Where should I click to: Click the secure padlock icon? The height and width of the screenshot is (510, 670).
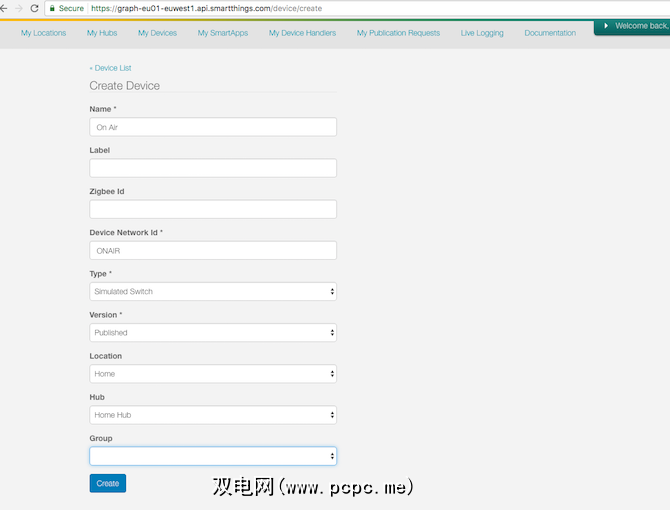coord(52,8)
